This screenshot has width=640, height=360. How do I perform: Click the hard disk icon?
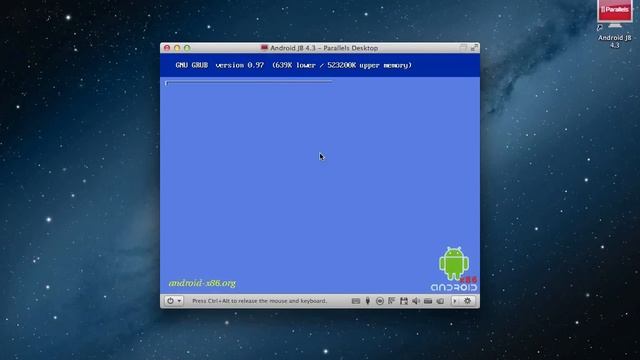(428, 301)
